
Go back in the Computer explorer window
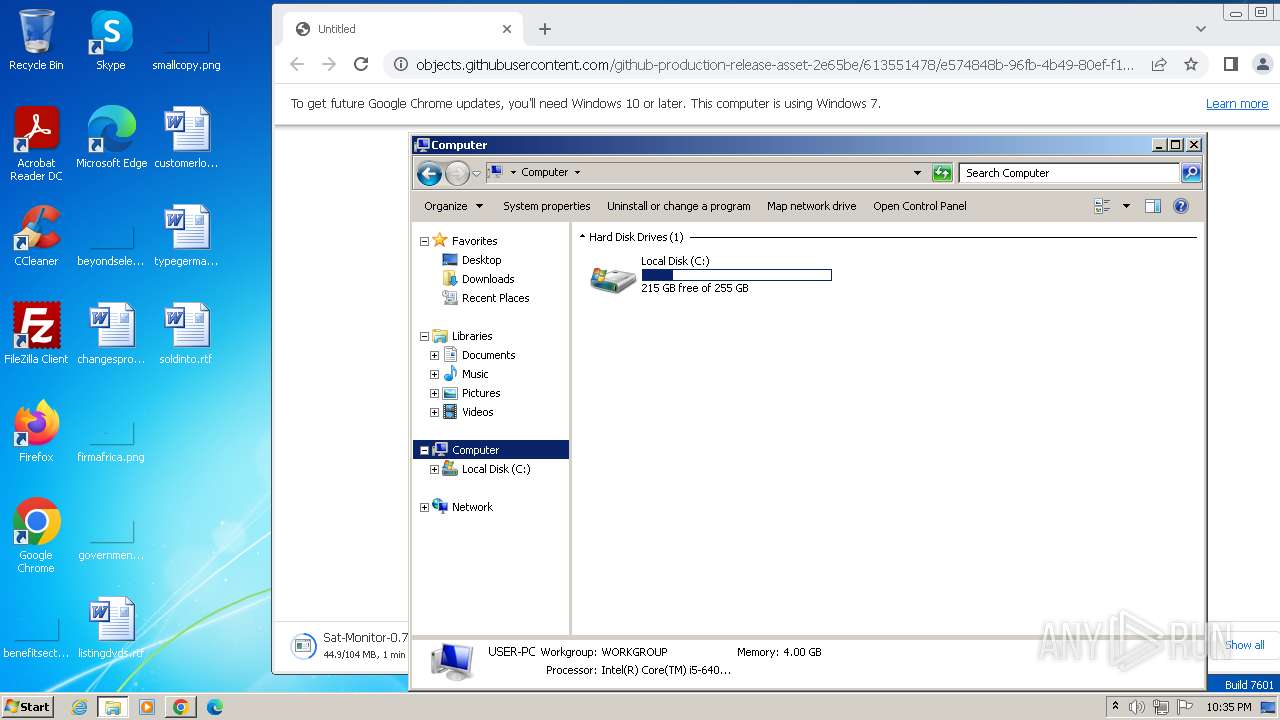coord(429,173)
